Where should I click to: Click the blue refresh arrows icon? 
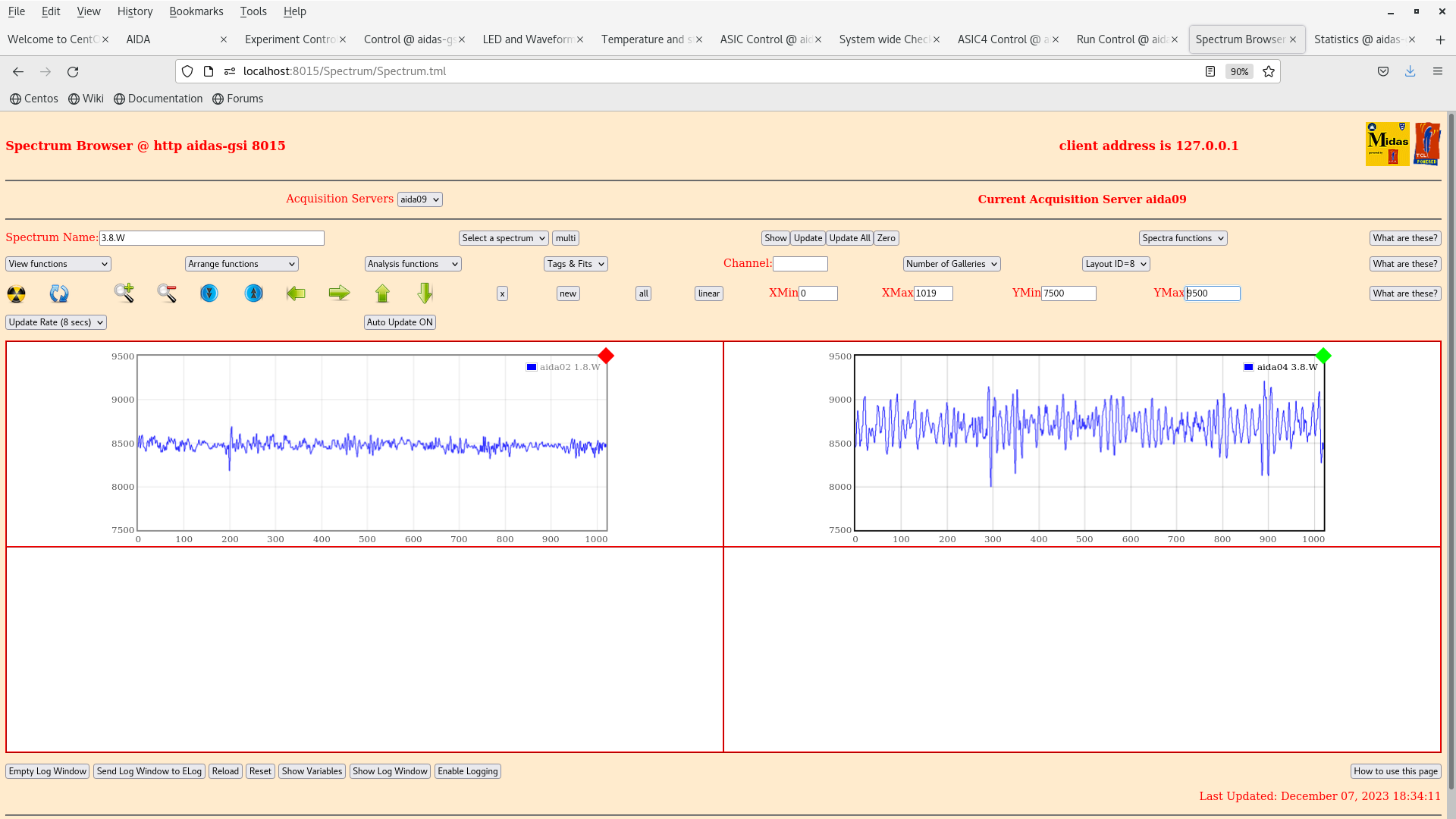point(59,293)
